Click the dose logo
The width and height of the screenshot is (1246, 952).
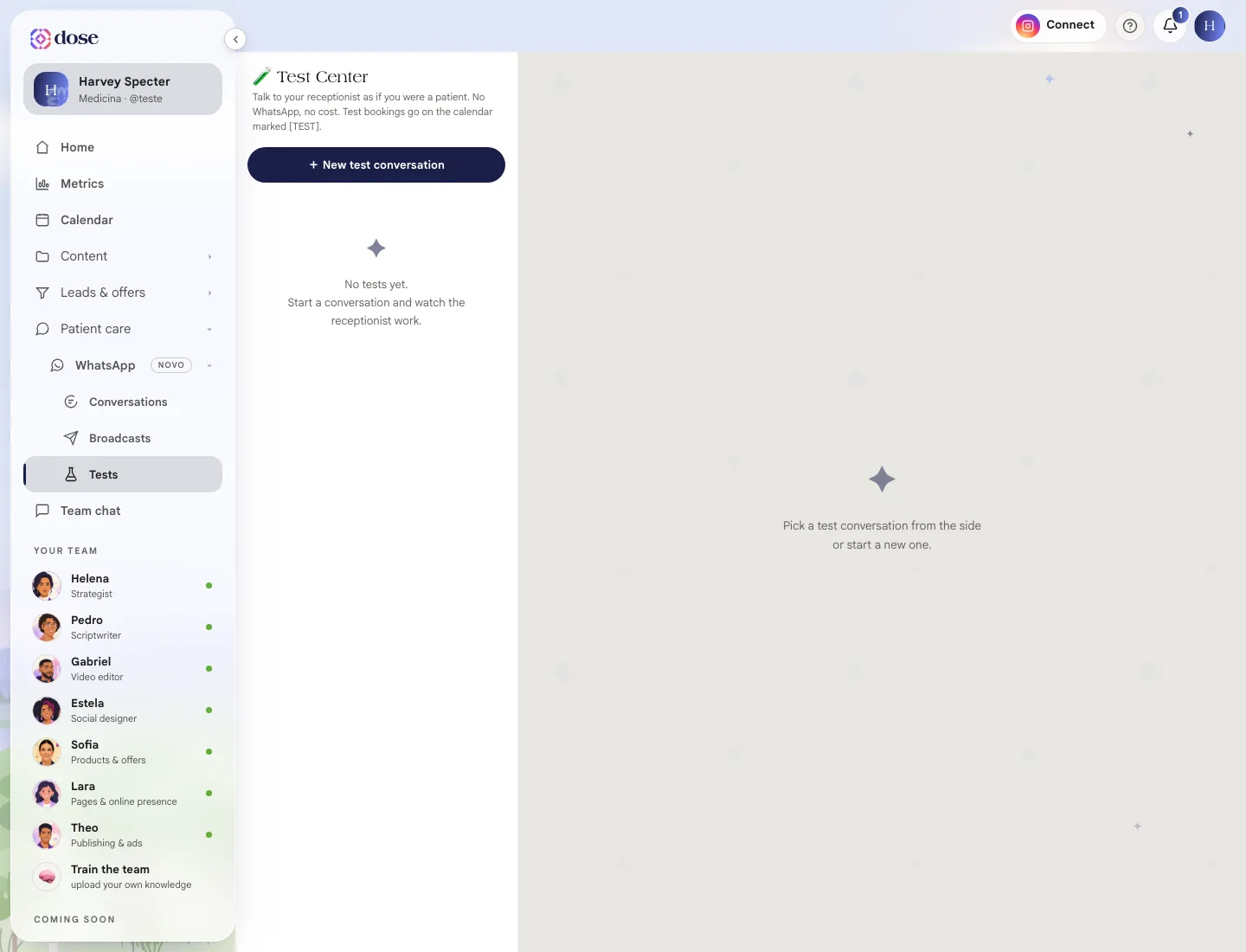pos(64,38)
